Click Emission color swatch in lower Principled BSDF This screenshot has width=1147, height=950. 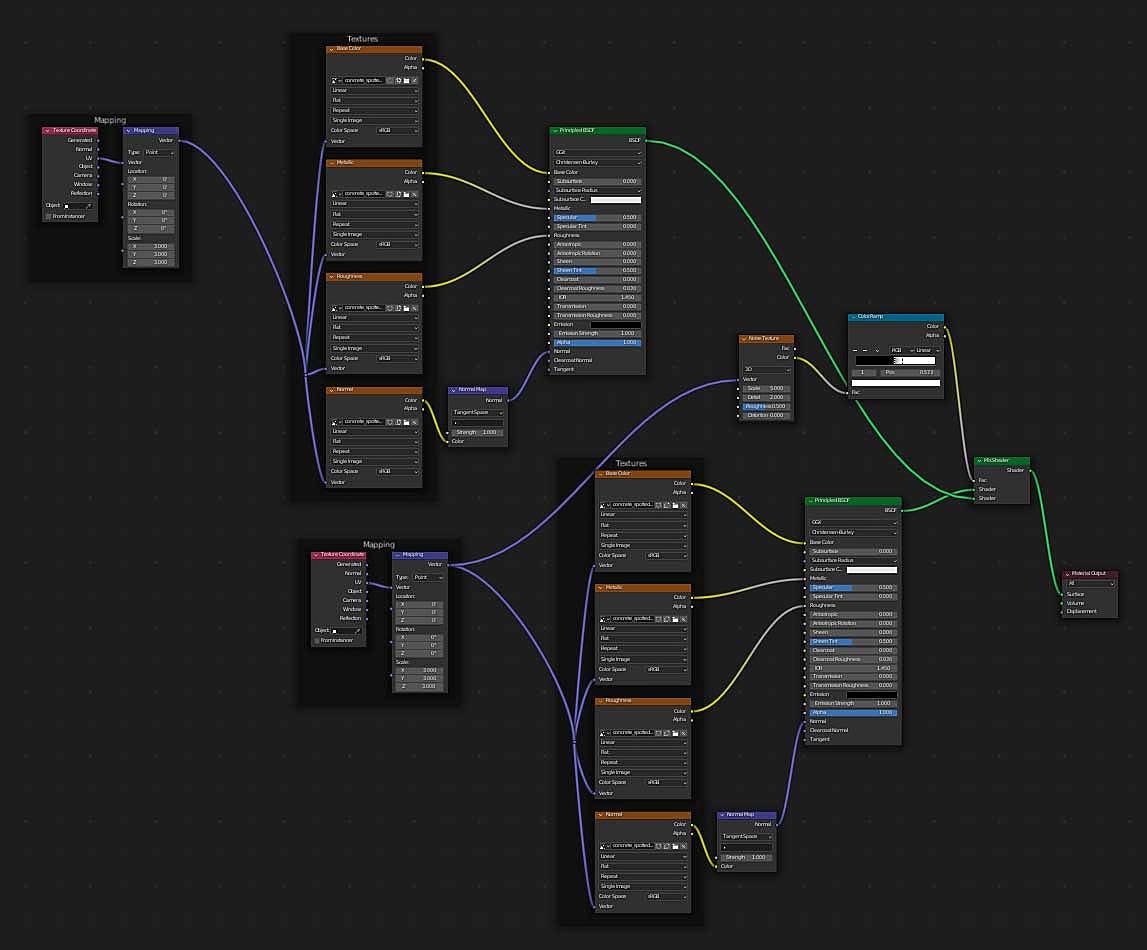pyautogui.click(x=871, y=695)
